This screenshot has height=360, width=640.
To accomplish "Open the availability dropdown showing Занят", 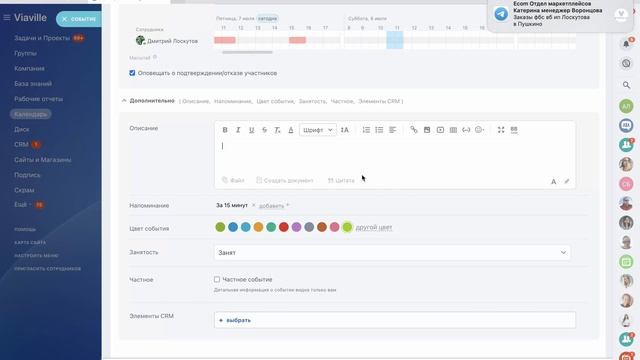I will click(392, 253).
